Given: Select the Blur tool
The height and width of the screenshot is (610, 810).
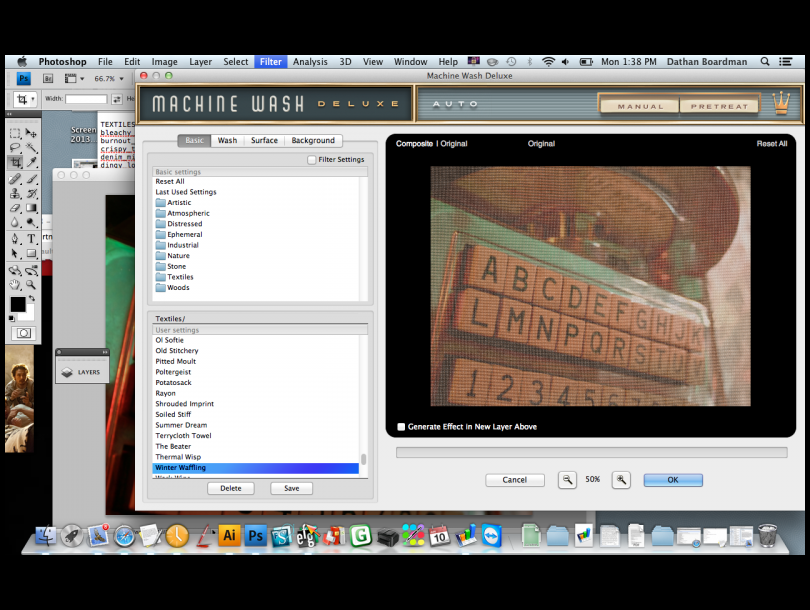Looking at the screenshot, I should tap(15, 223).
